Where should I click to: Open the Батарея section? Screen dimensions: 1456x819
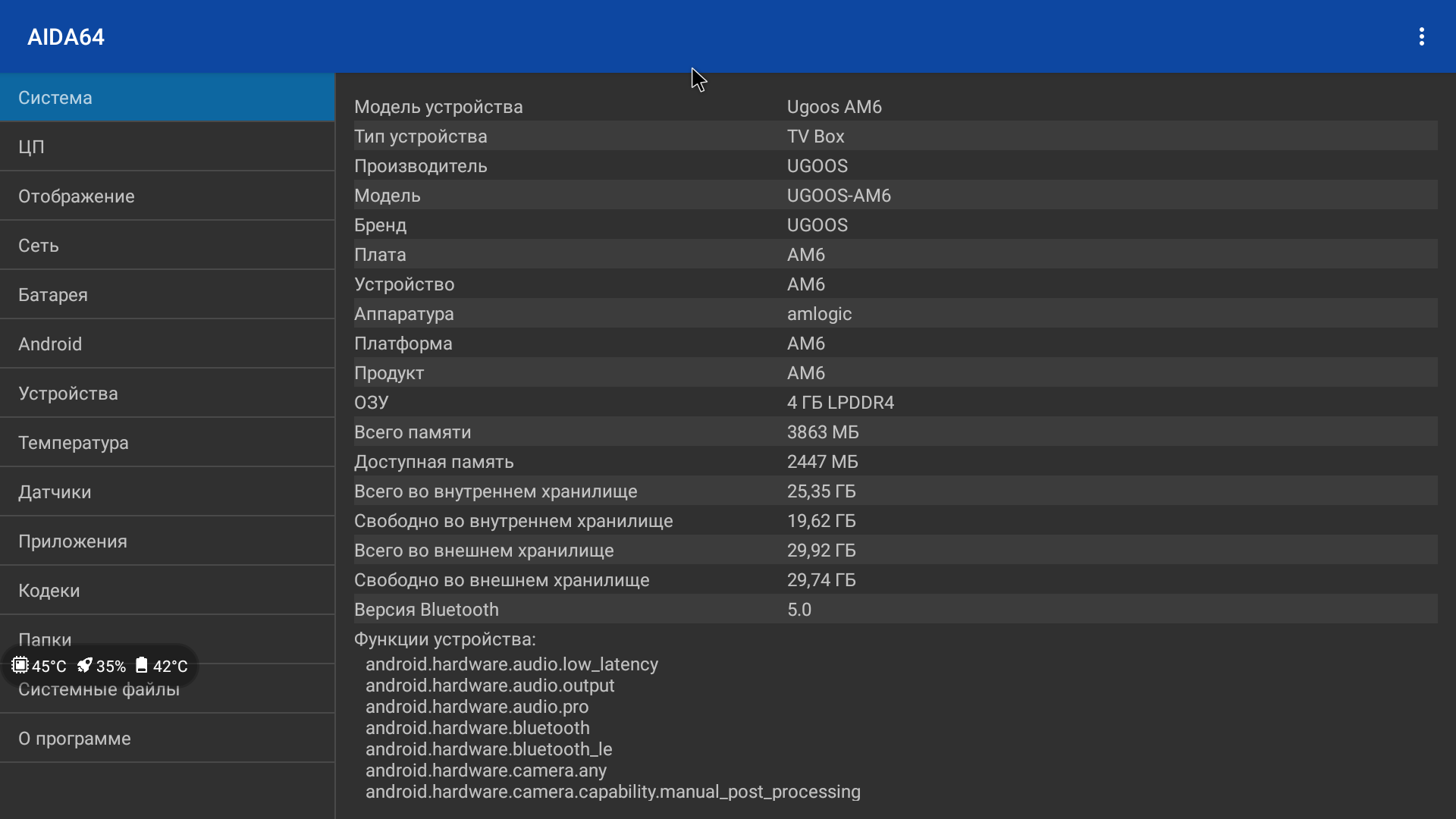tap(167, 294)
